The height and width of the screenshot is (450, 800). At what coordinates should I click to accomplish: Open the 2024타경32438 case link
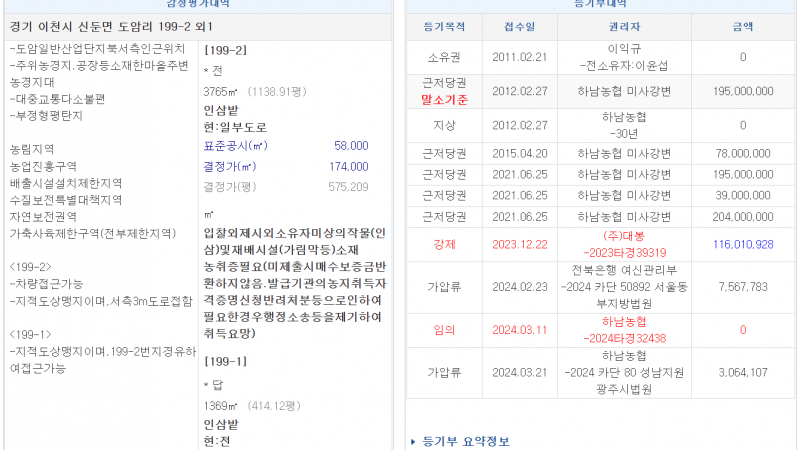(626, 336)
